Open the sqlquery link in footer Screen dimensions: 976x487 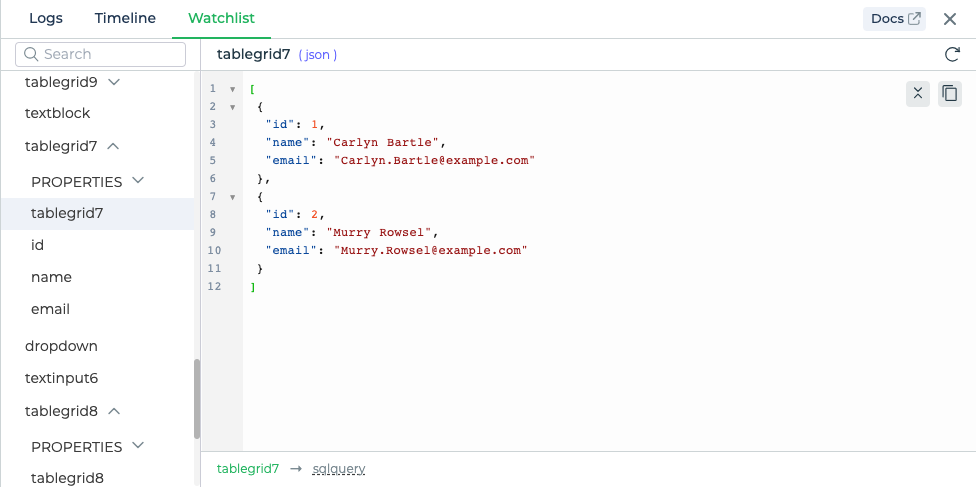click(339, 469)
